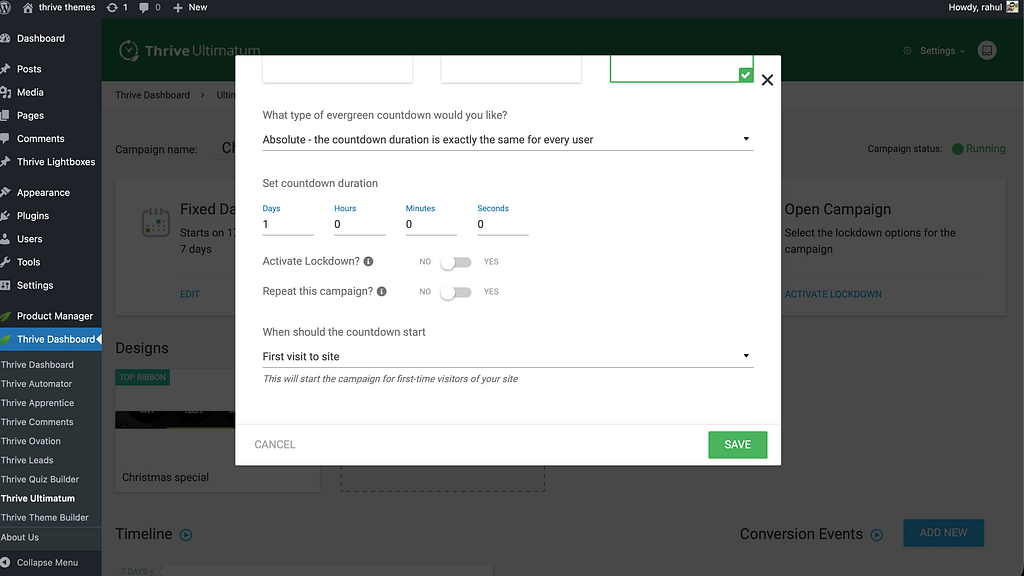Open the 'First visit to site' dropdown
This screenshot has height=576, width=1024.
pos(507,357)
